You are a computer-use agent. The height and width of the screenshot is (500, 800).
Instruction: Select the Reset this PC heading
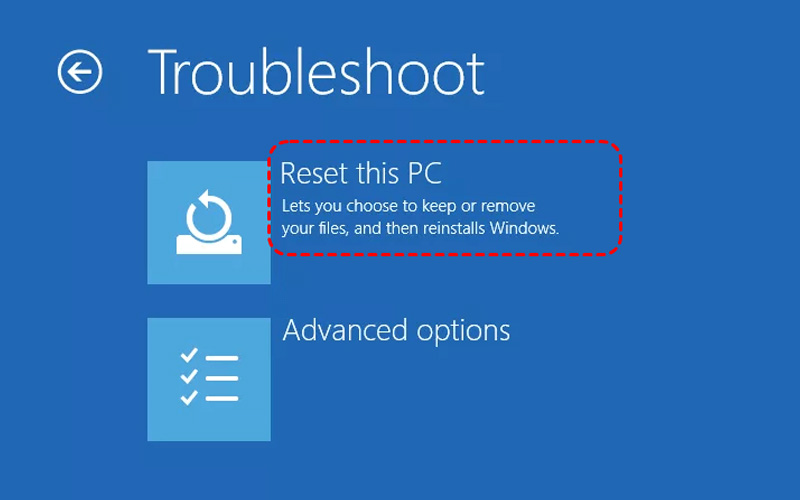(x=361, y=173)
